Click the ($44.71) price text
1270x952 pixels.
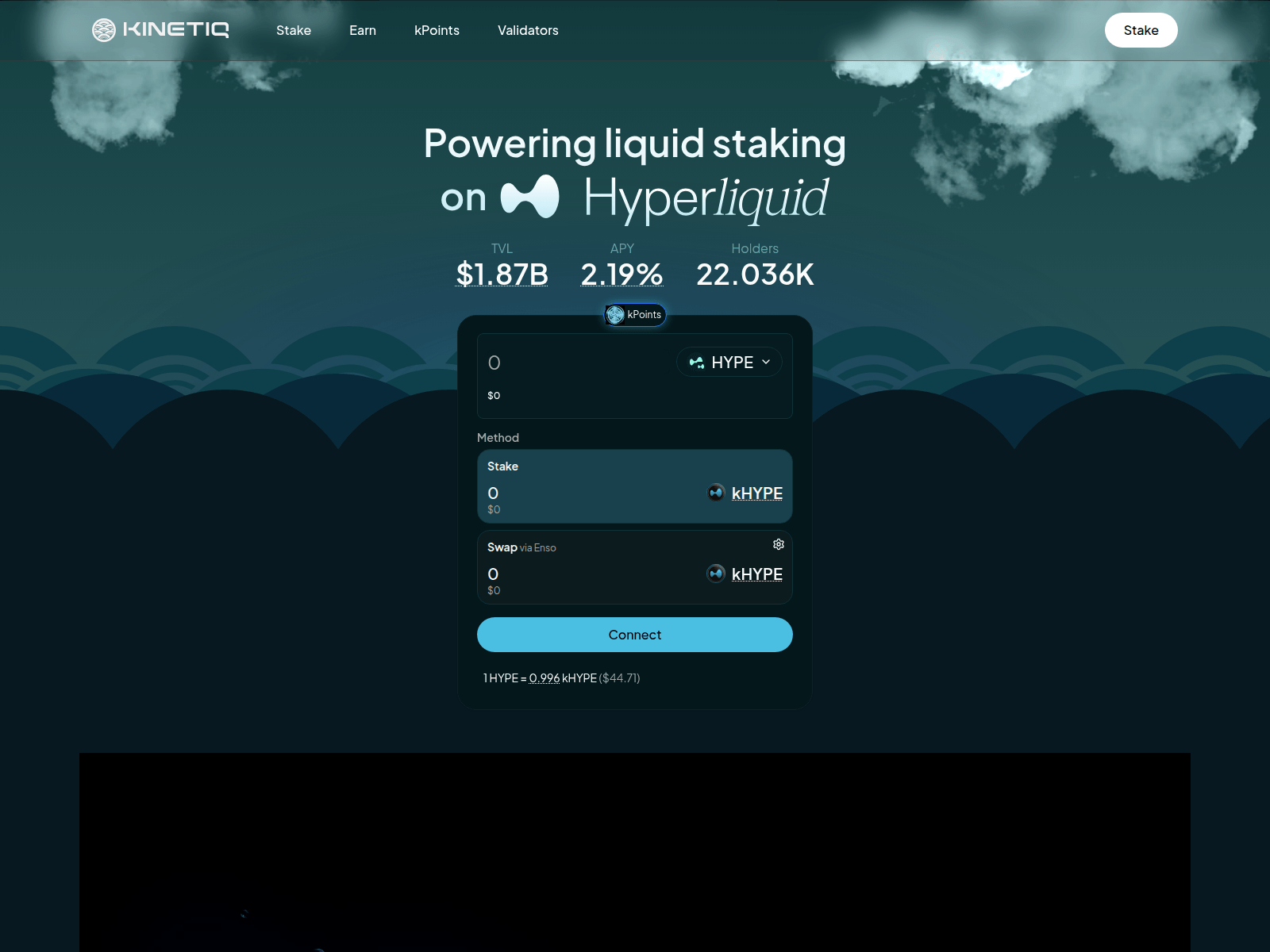(x=619, y=678)
